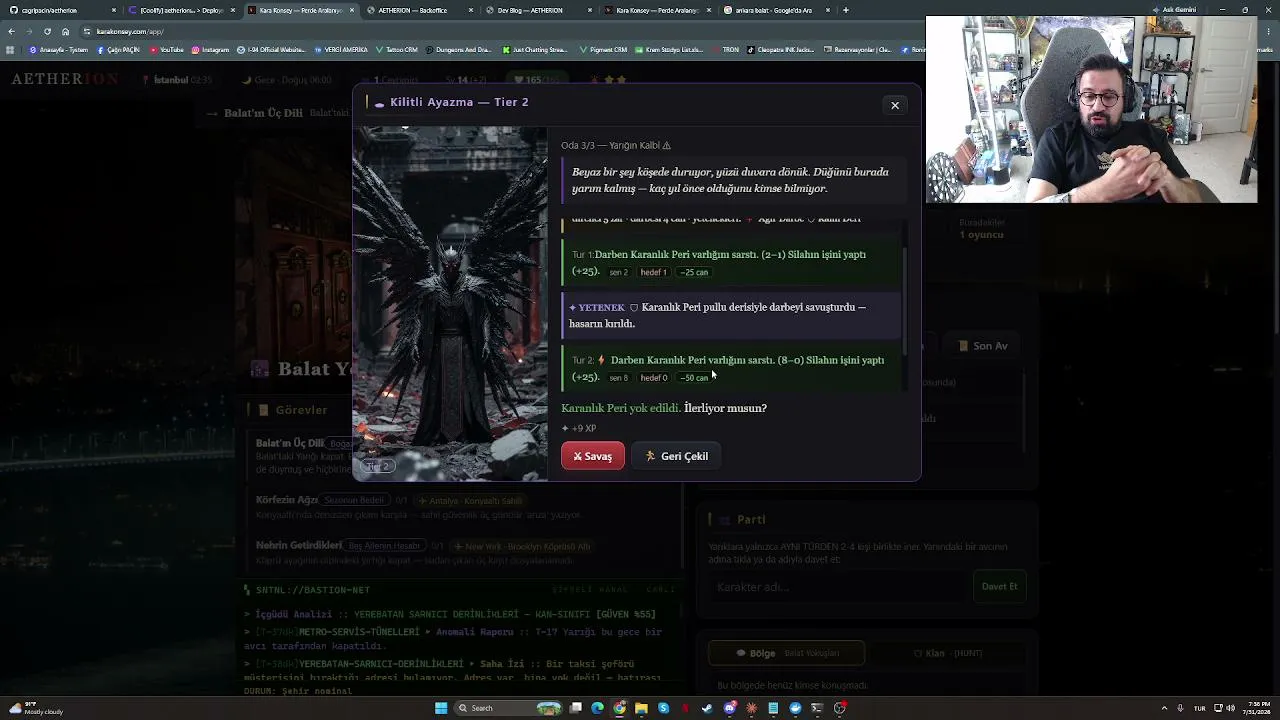The image size is (1280, 720).
Task: Open the Instagram bookmark
Action: pyautogui.click(x=210, y=49)
